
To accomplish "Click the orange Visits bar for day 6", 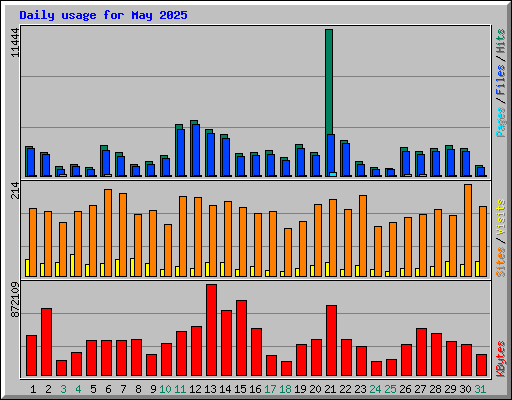I will click(x=108, y=233).
